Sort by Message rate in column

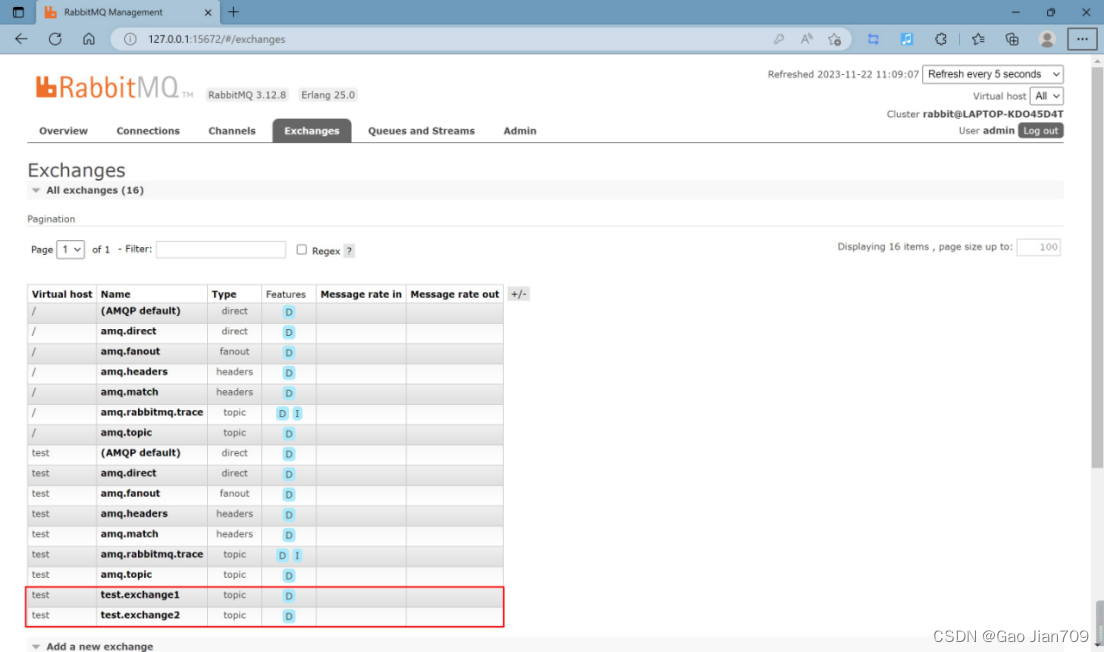(361, 294)
